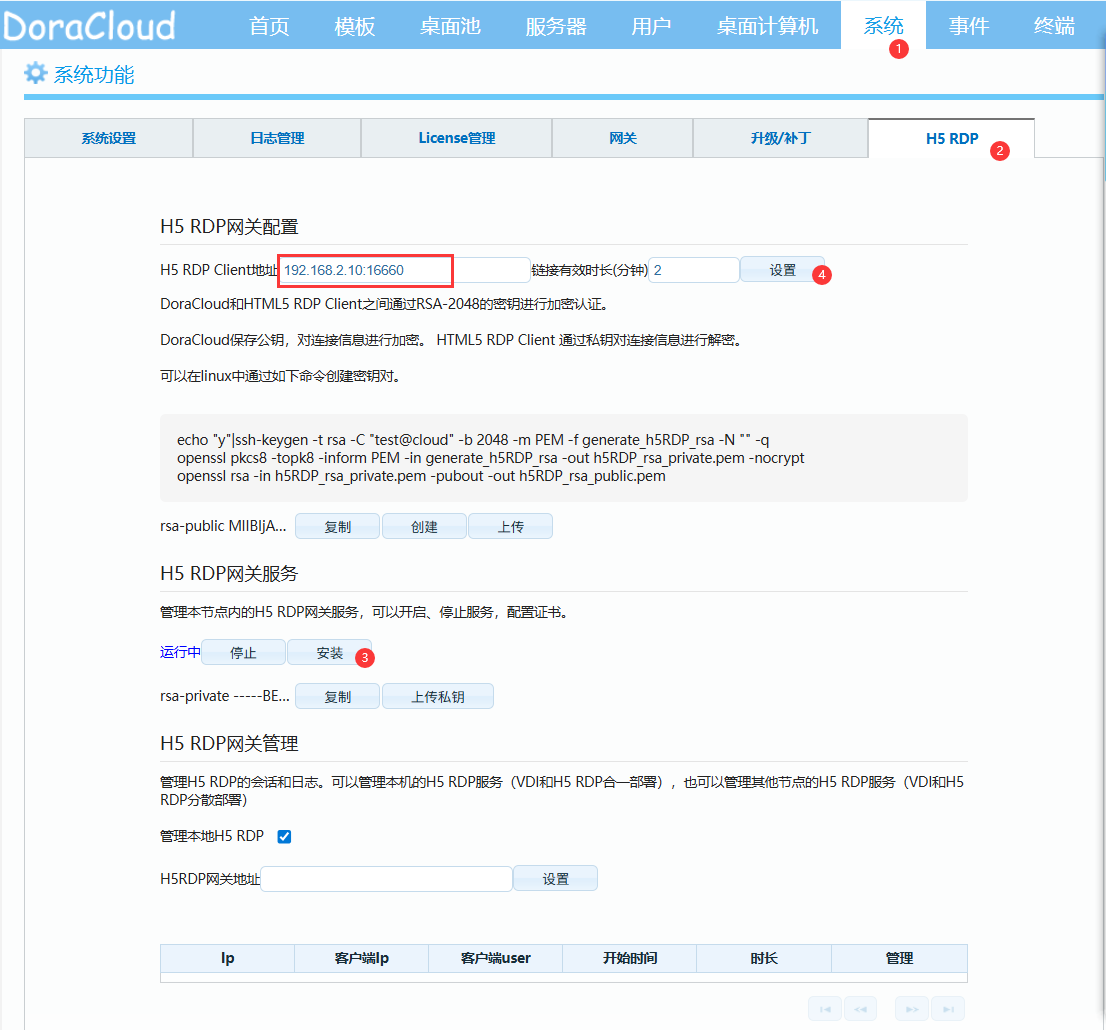Click the DoraCloud logo
Image resolution: width=1106 pixels, height=1030 pixels.
tap(88, 25)
